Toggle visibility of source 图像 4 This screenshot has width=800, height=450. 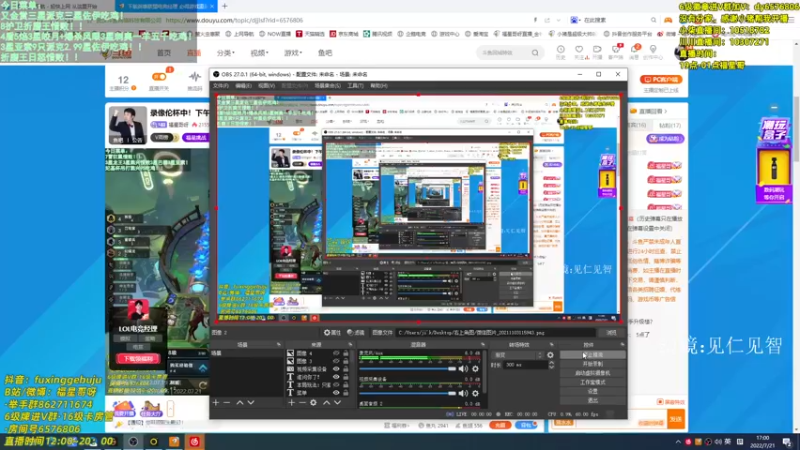point(336,353)
